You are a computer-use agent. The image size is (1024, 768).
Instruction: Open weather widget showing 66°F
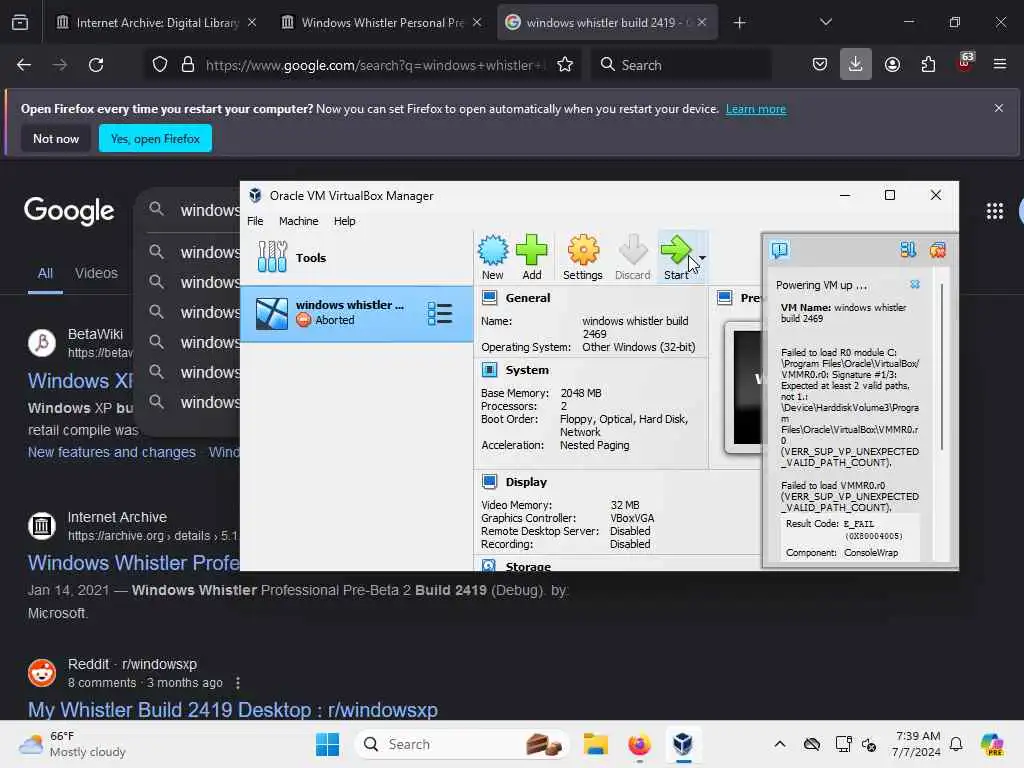(x=72, y=744)
